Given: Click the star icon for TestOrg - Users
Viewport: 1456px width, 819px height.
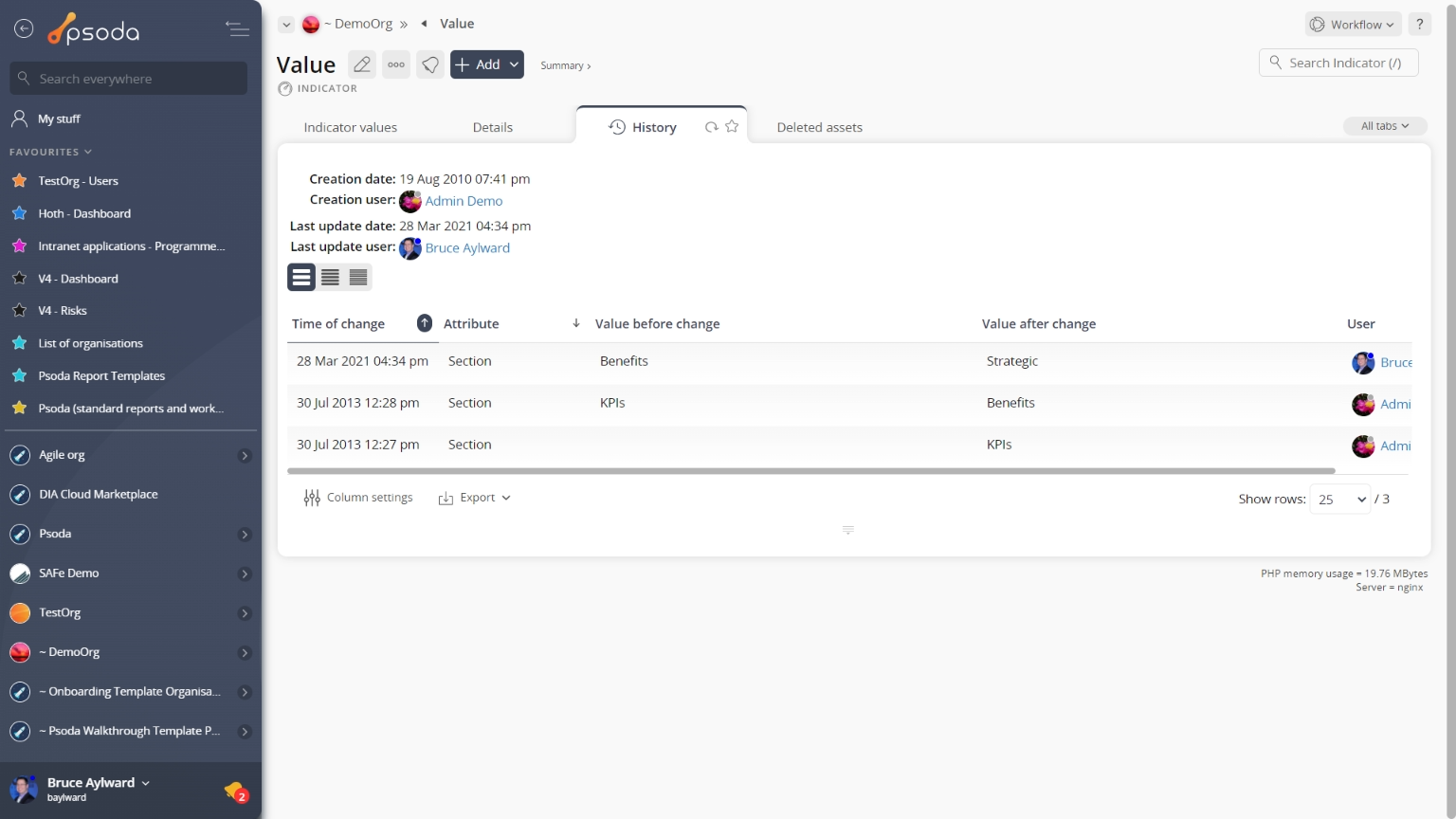Looking at the screenshot, I should click(x=19, y=180).
